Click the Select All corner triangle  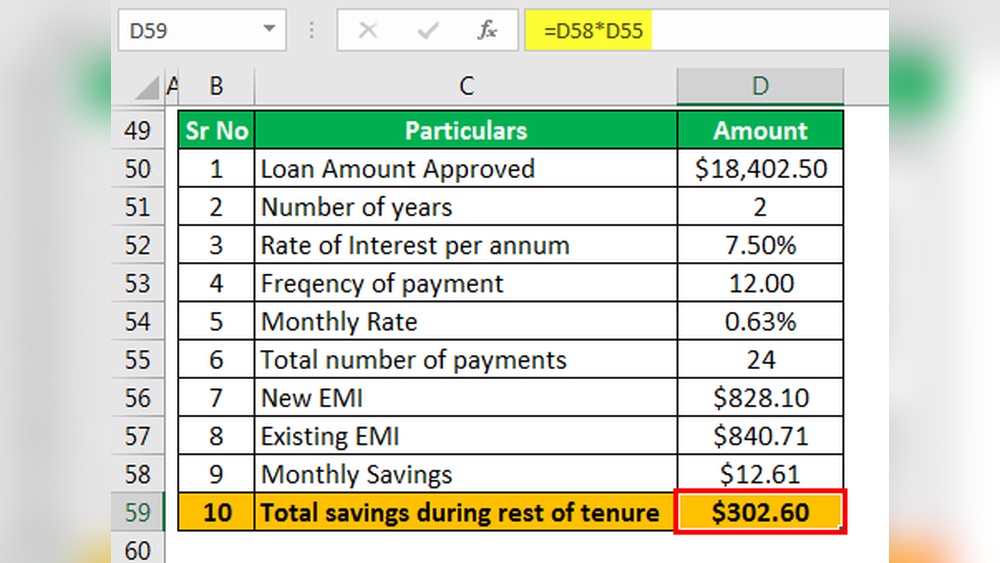click(x=147, y=87)
